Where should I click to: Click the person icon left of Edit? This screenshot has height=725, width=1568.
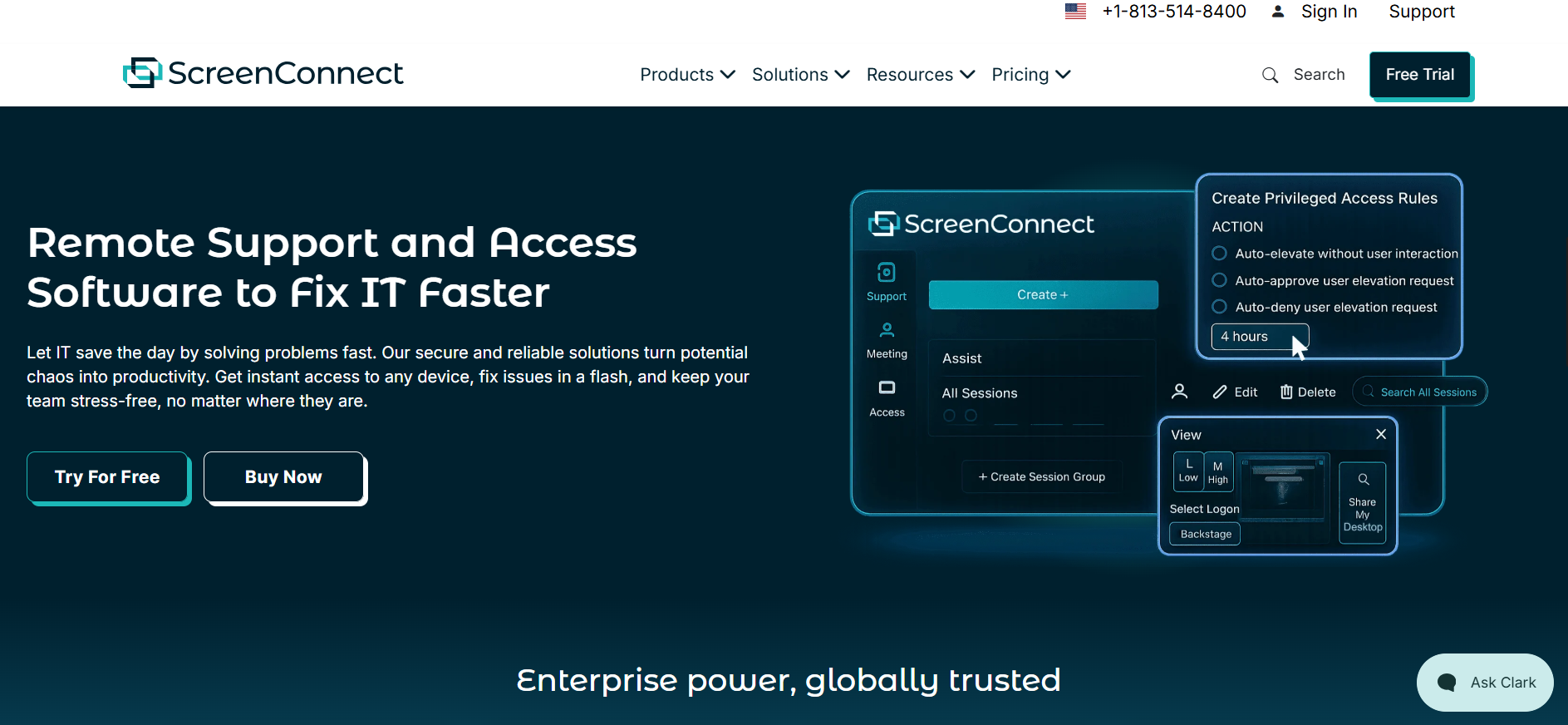click(x=1179, y=392)
